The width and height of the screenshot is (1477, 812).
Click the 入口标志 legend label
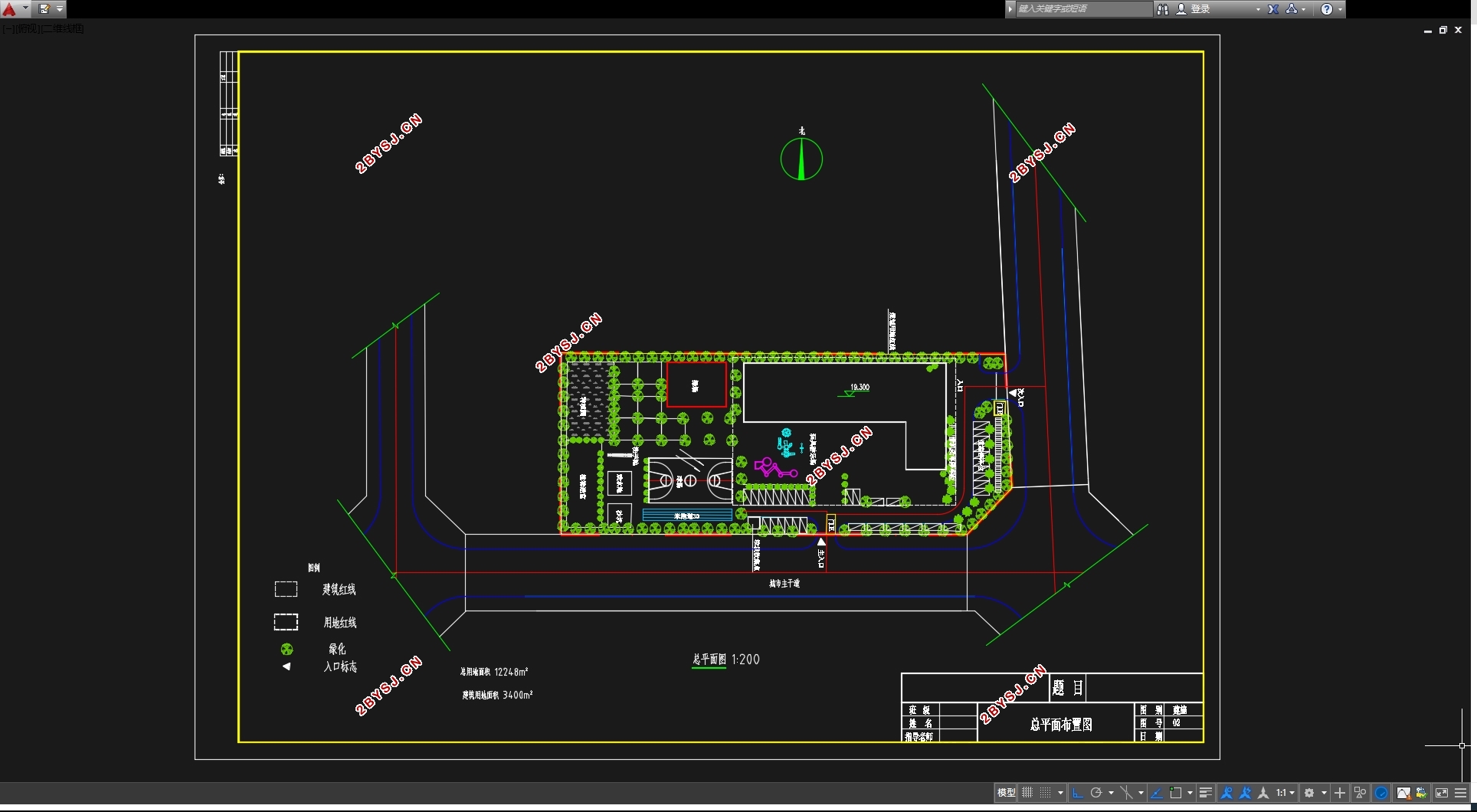click(340, 666)
